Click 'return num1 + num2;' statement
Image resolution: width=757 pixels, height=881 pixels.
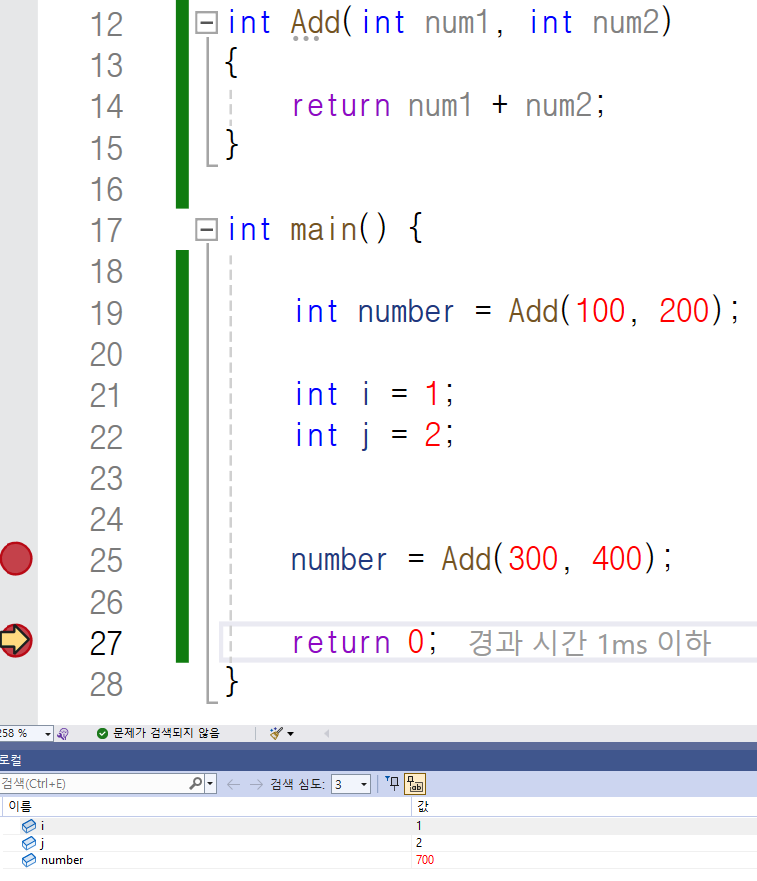point(448,106)
